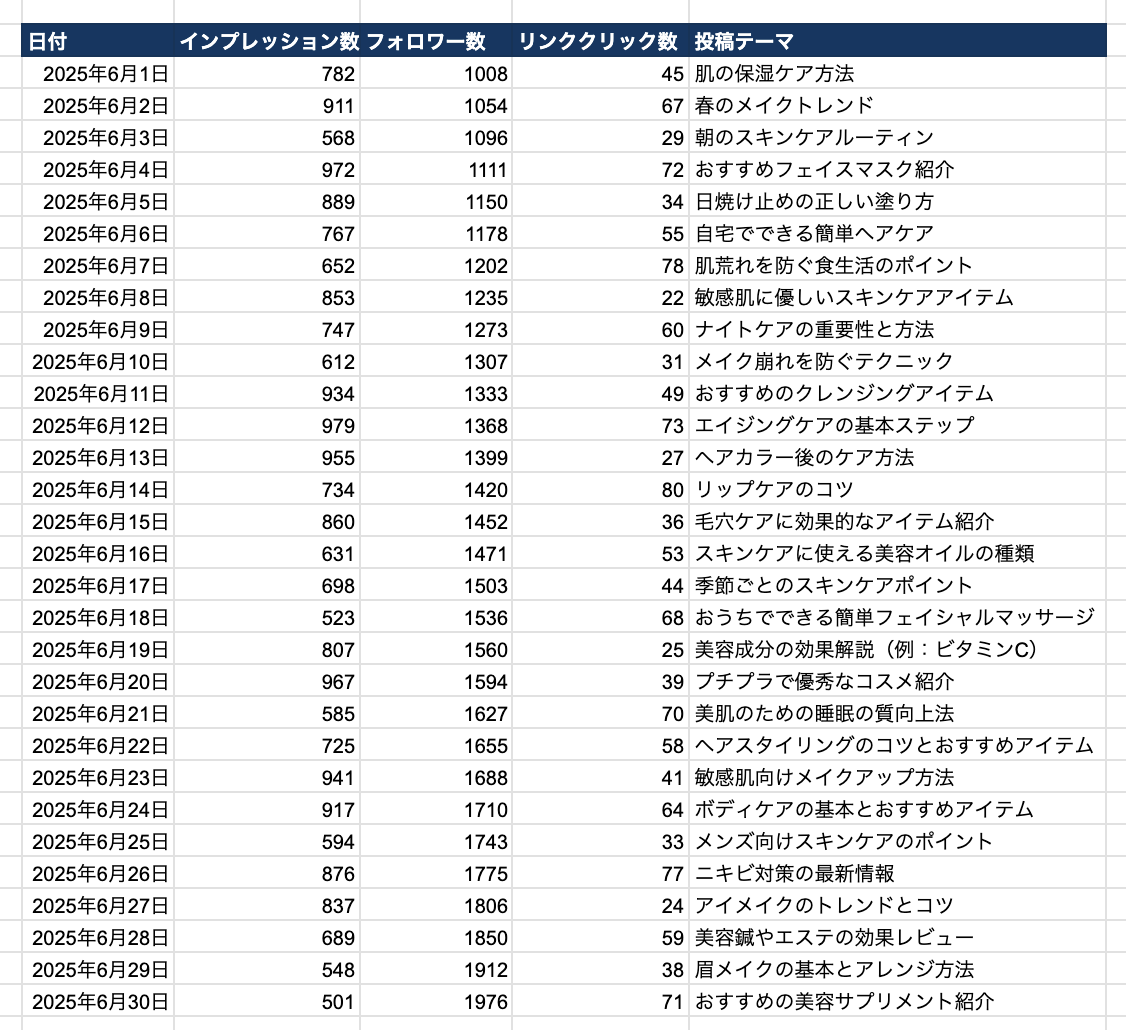Select the cell おすすめの美容サプリメント紹介
The height and width of the screenshot is (1030, 1126).
tap(898, 1001)
